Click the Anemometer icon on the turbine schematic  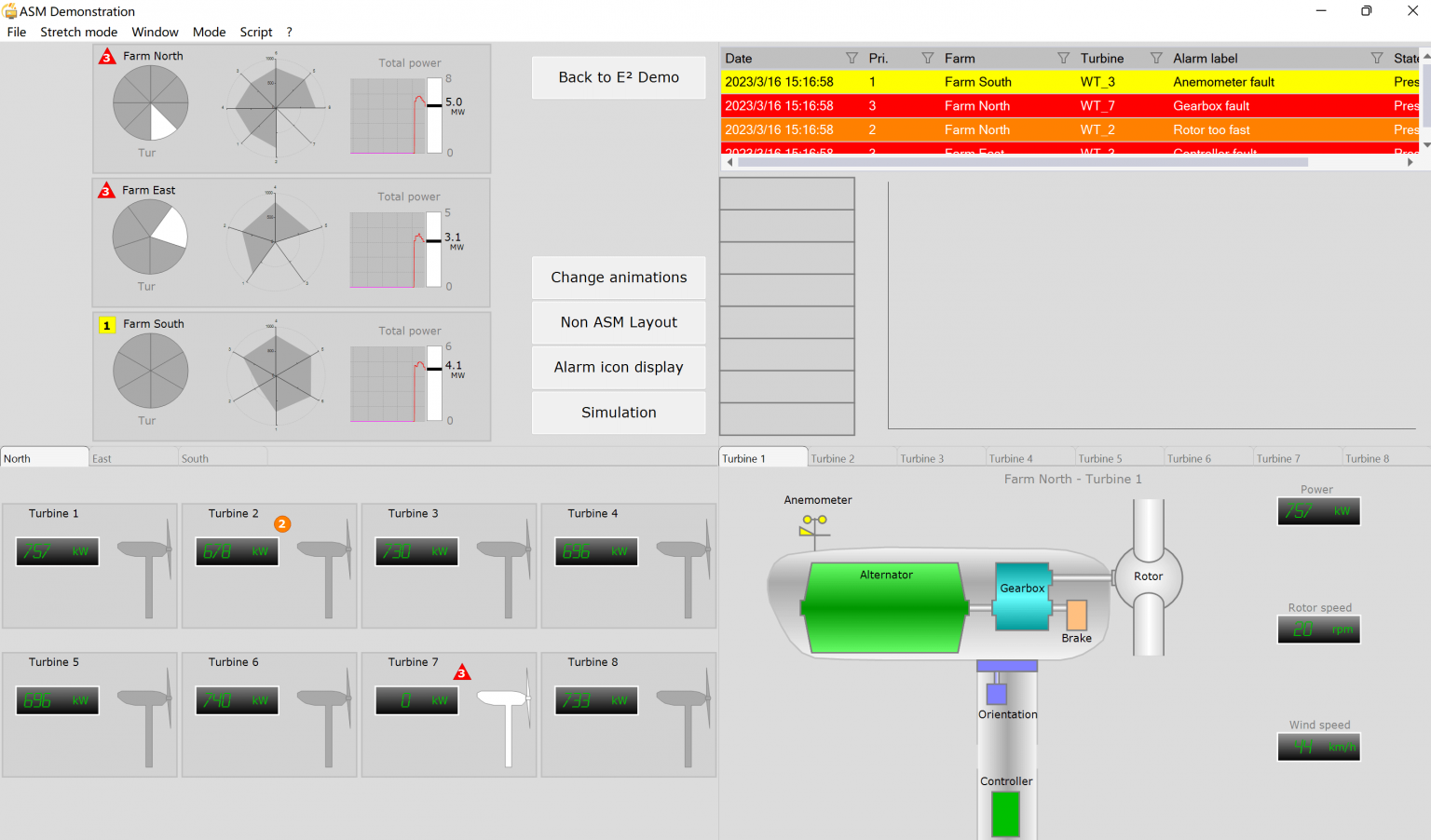click(815, 525)
